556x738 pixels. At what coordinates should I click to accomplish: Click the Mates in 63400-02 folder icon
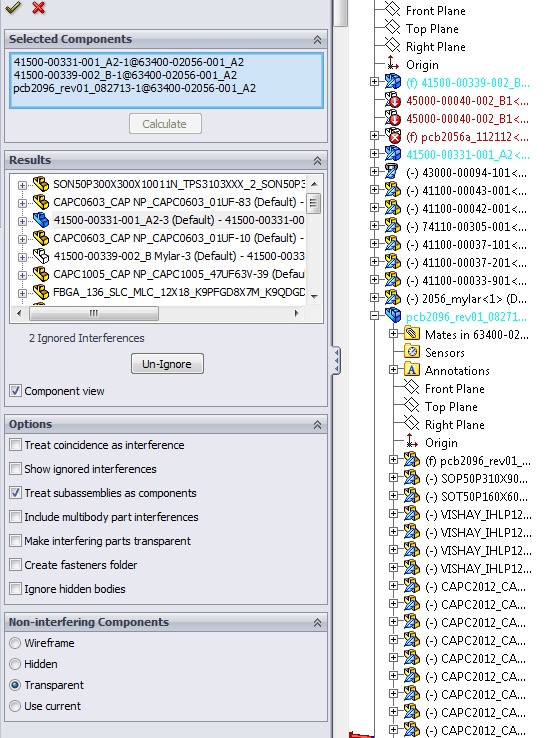[412, 334]
